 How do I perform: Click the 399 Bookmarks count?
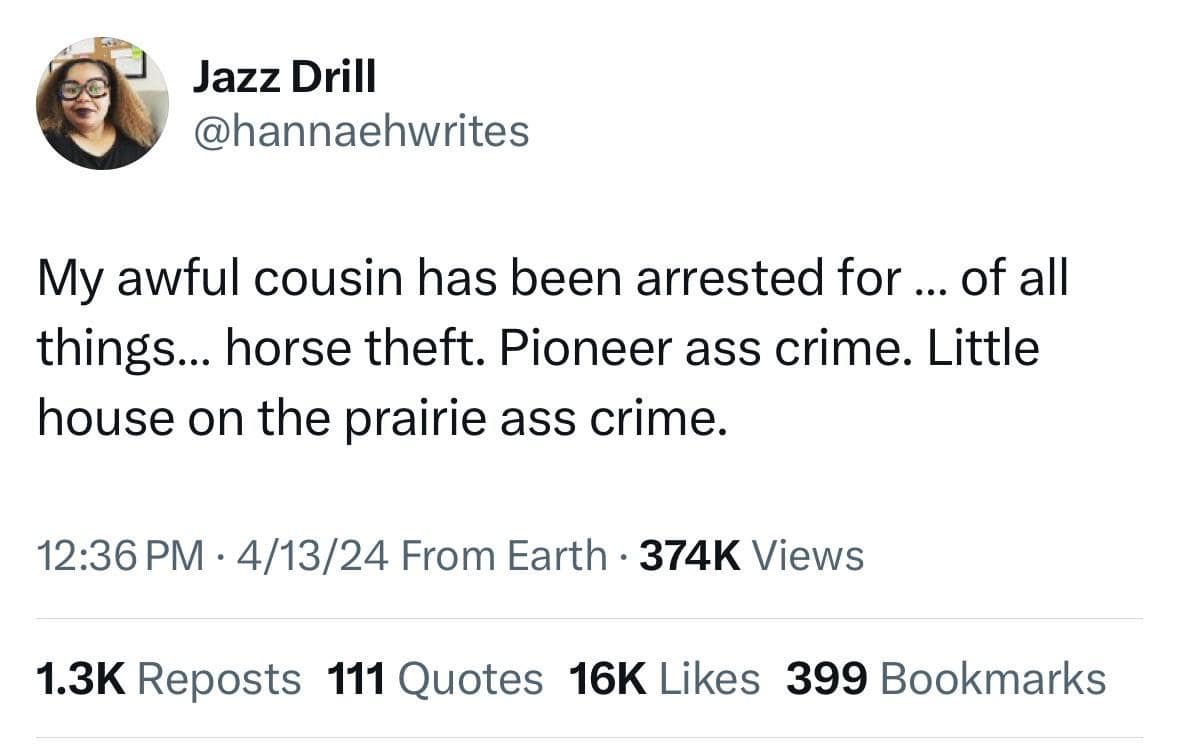click(x=946, y=679)
